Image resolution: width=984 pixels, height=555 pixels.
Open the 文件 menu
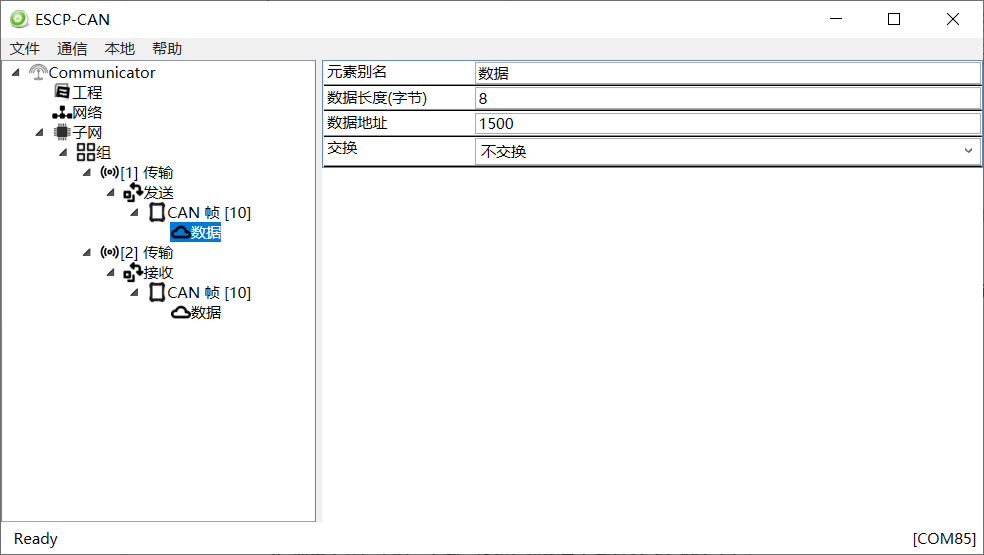25,48
